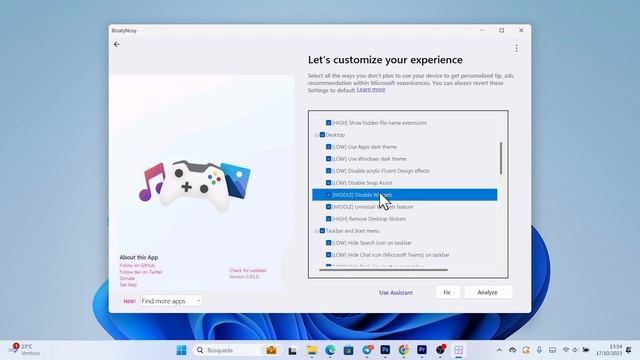Open the Find more apps dropdown
The image size is (640, 360).
point(171,301)
